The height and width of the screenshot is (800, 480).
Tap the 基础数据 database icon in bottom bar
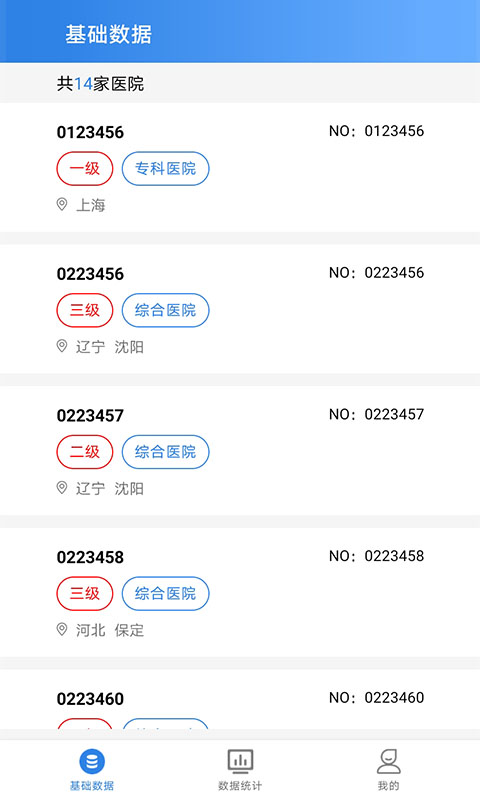tap(92, 762)
